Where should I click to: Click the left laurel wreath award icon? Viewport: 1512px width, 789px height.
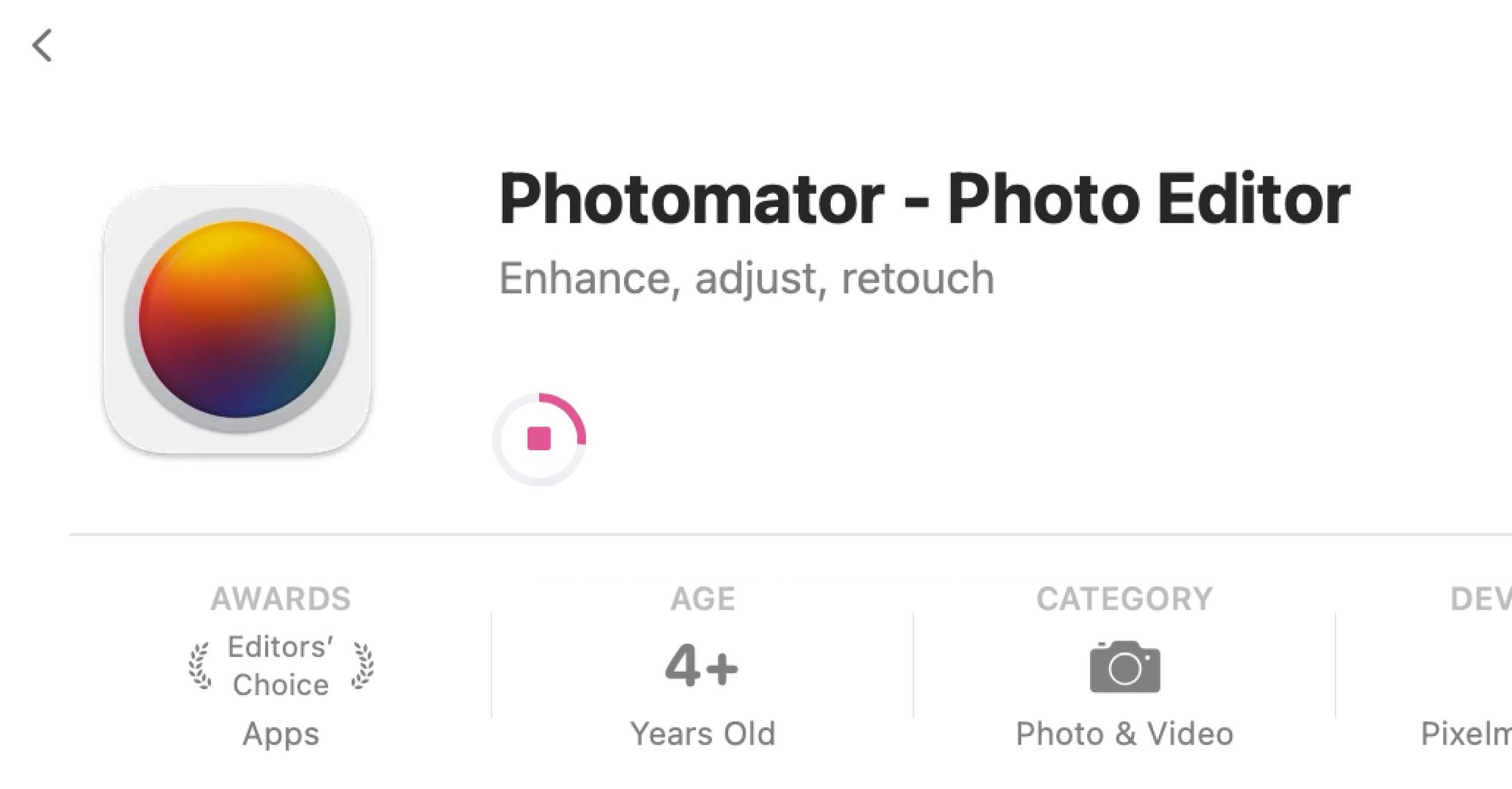coord(200,666)
